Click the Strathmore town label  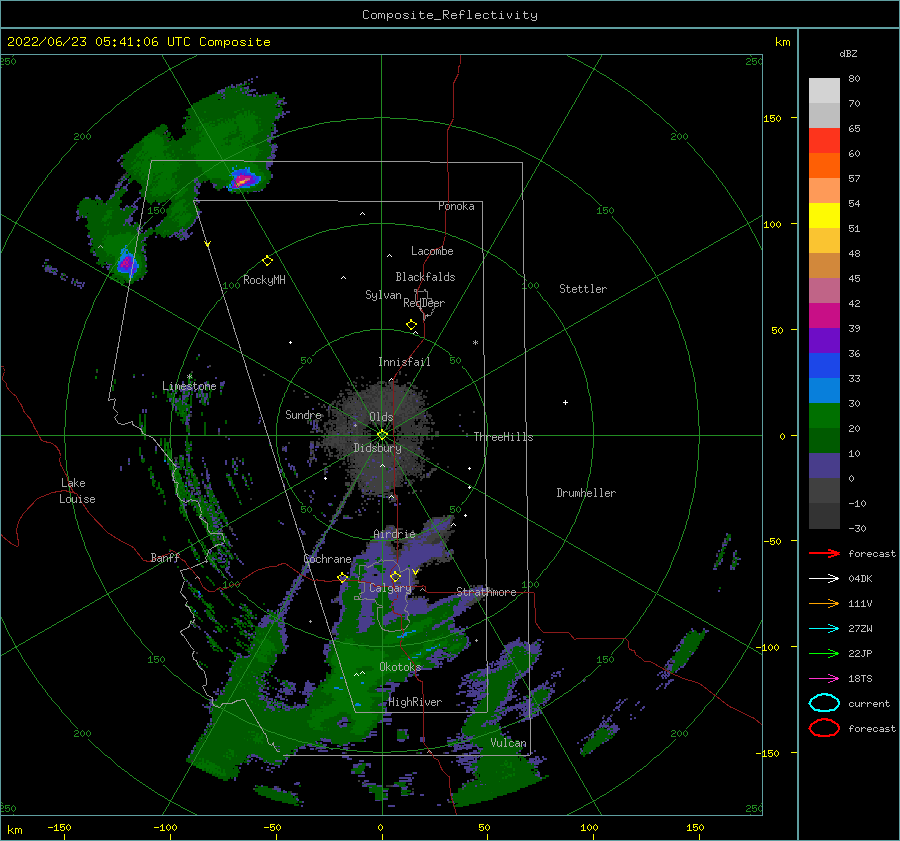[486, 592]
